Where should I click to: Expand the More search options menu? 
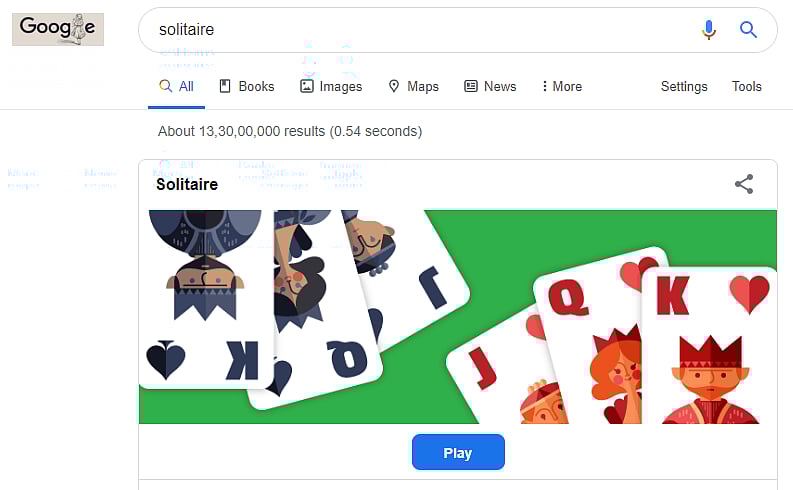click(x=562, y=86)
